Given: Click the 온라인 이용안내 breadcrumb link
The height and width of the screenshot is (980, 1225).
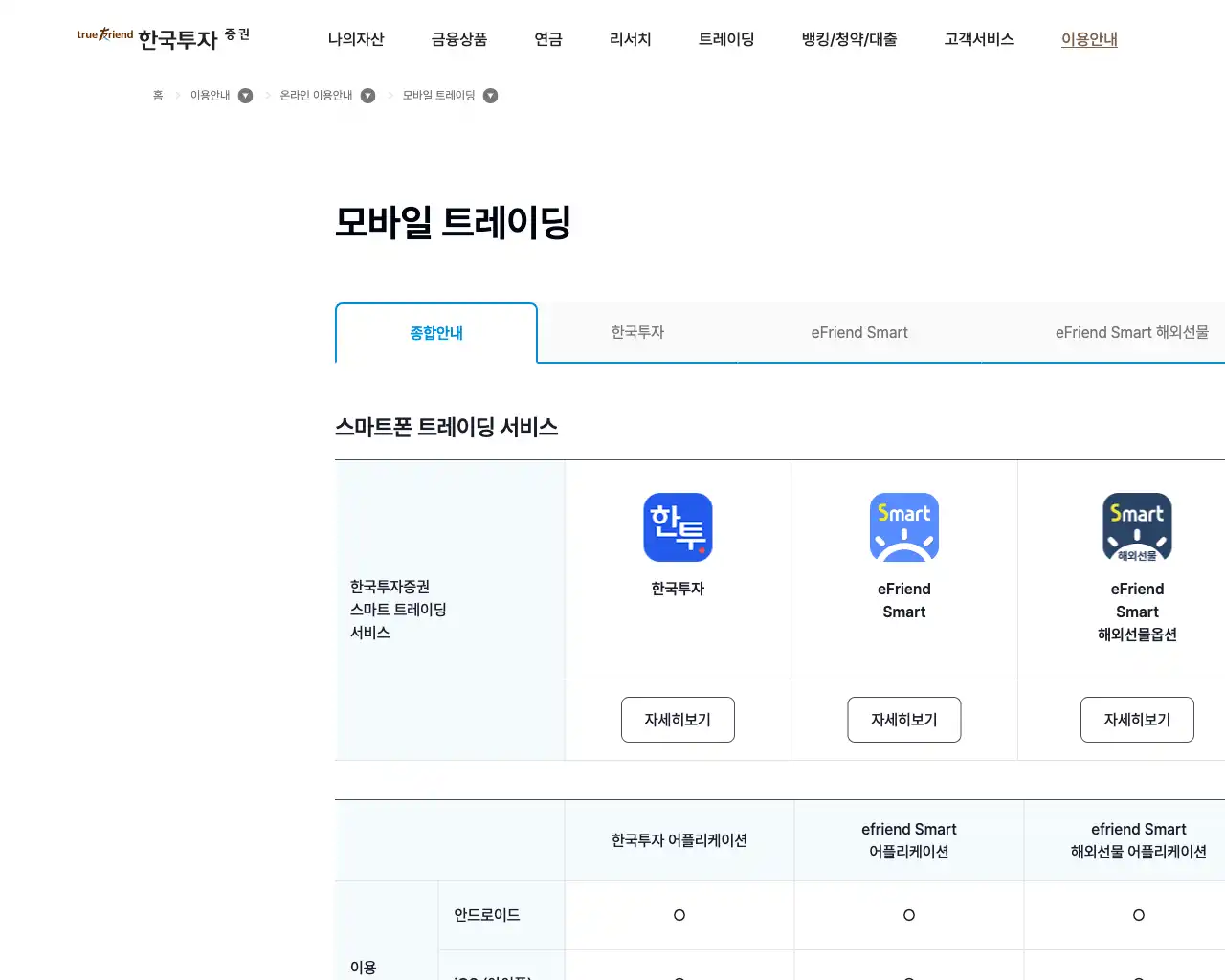Looking at the screenshot, I should (x=316, y=96).
